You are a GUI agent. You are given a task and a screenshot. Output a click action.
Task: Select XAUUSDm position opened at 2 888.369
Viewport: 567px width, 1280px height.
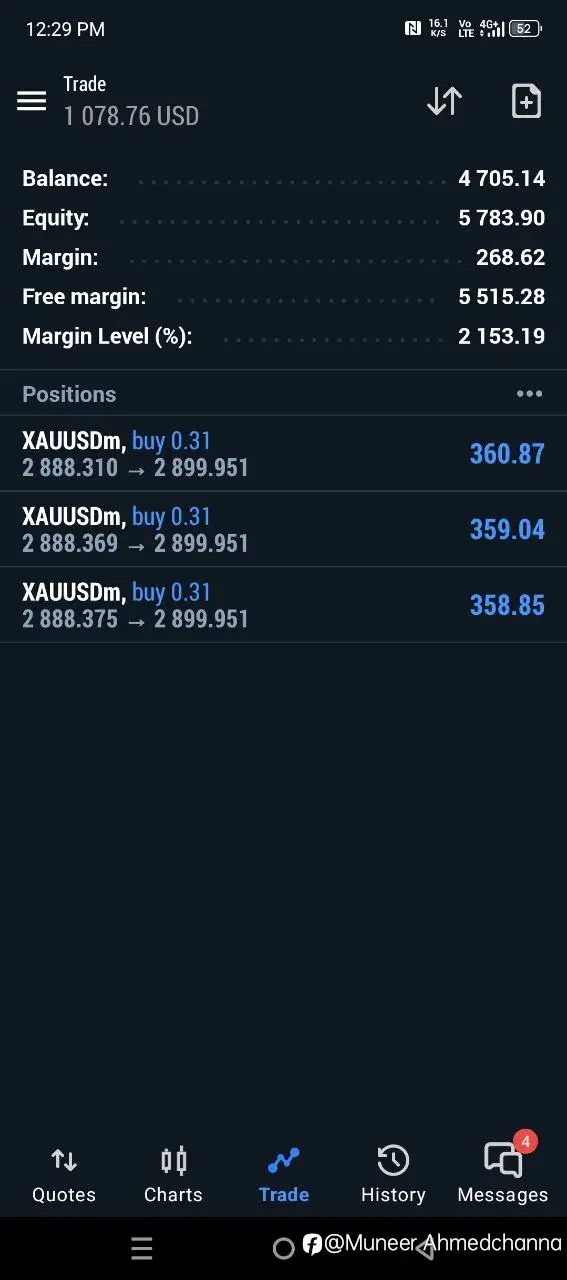(283, 530)
